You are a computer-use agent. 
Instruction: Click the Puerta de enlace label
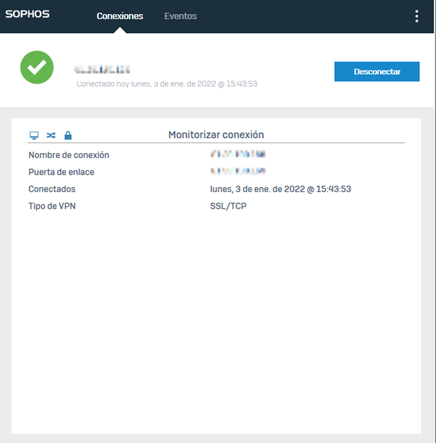61,172
